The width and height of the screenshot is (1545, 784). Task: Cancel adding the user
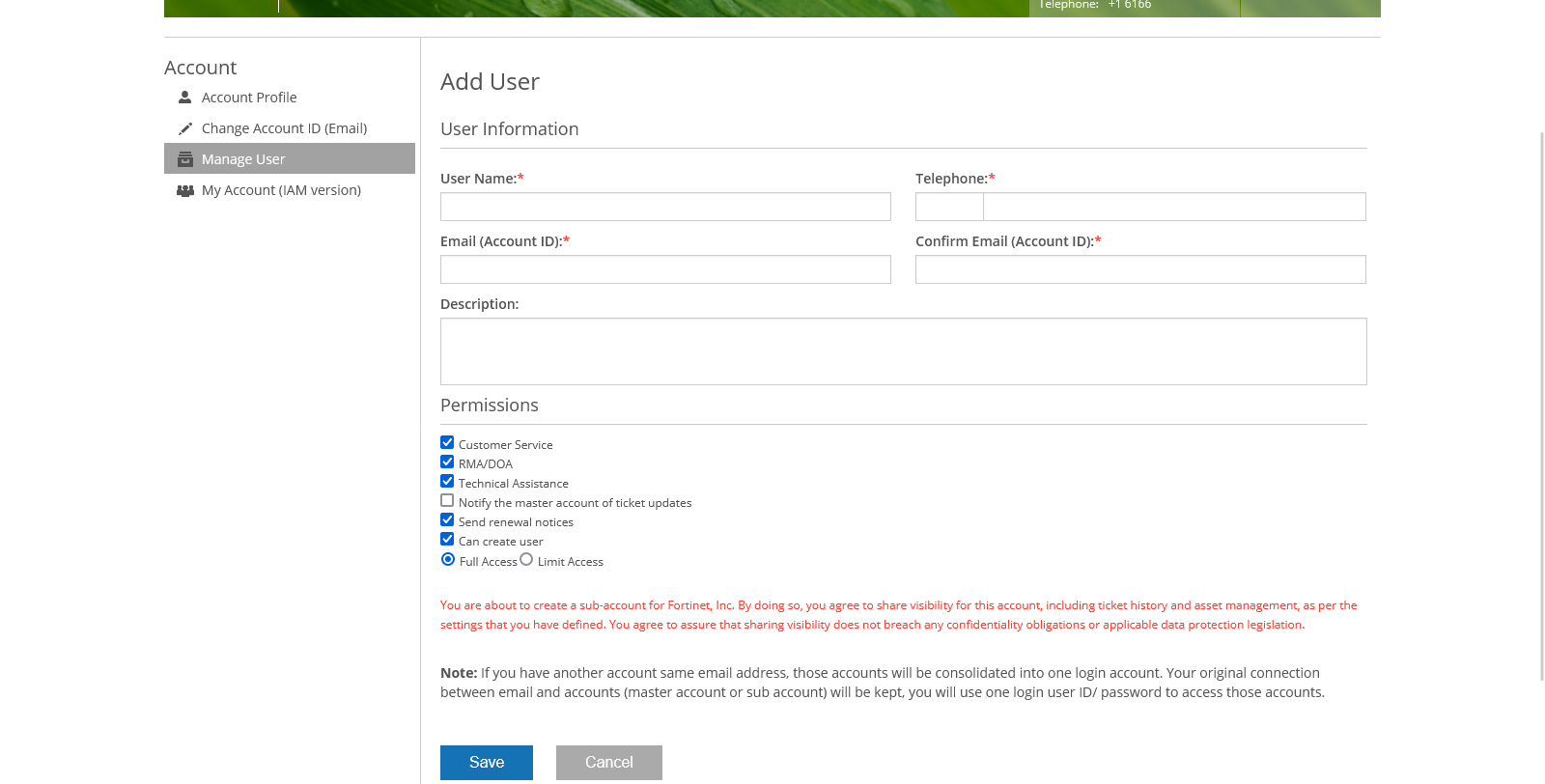[x=609, y=763]
